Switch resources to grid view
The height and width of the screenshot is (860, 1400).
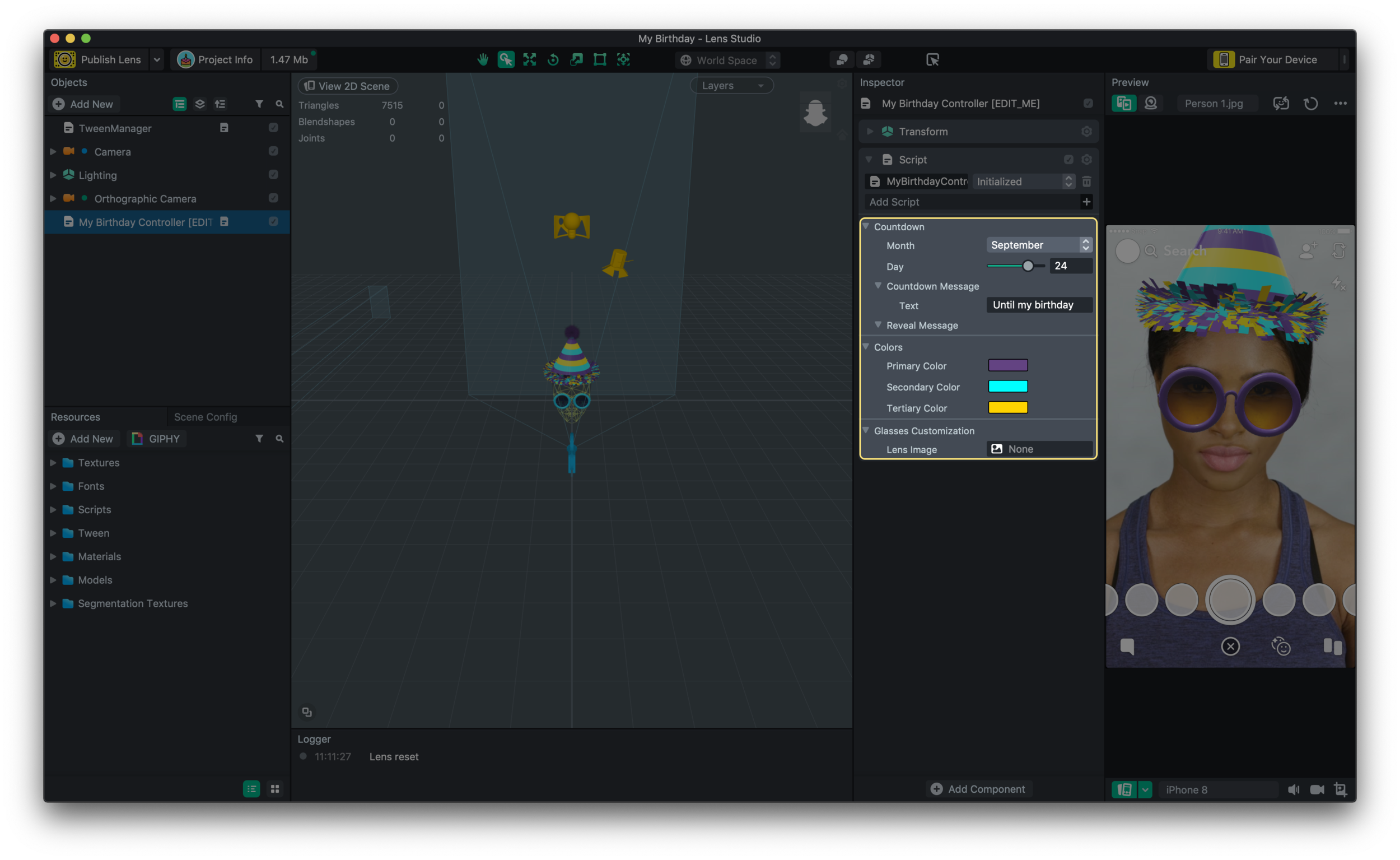275,788
